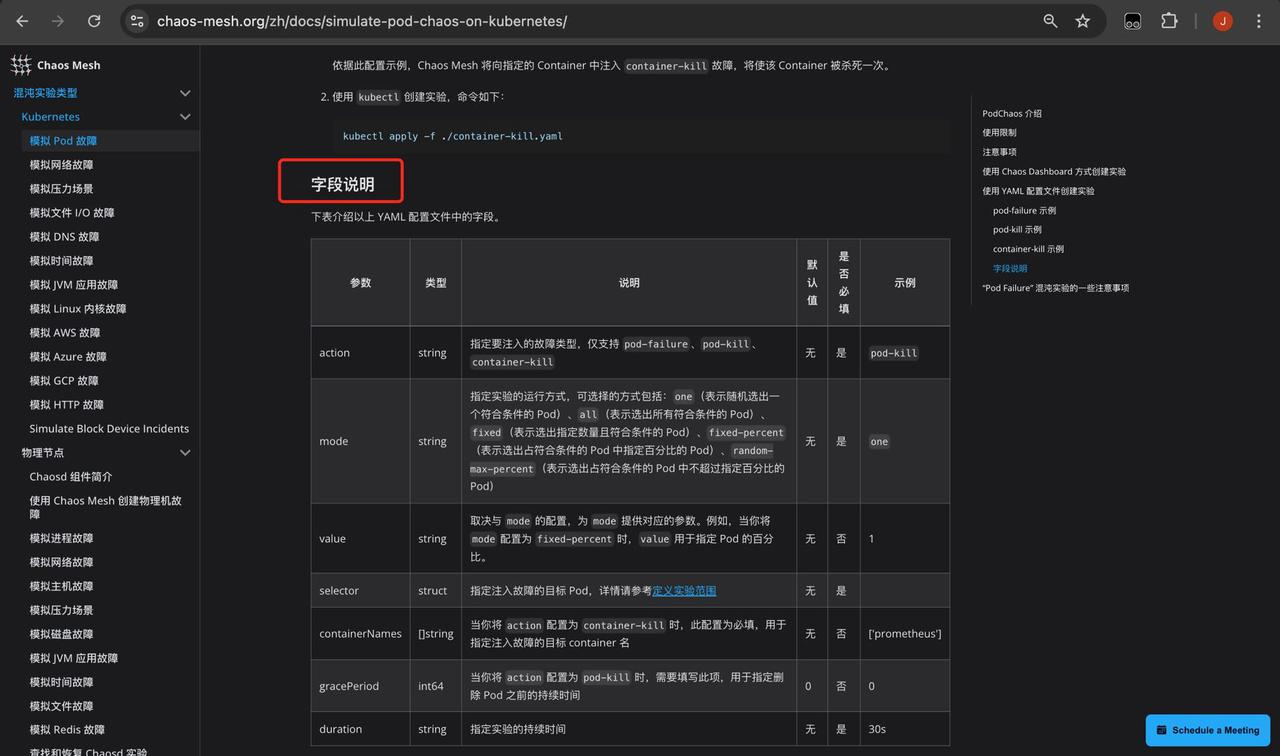This screenshot has width=1280, height=756.
Task: Open the extension icon left of Extensions puzzle
Action: (1132, 20)
